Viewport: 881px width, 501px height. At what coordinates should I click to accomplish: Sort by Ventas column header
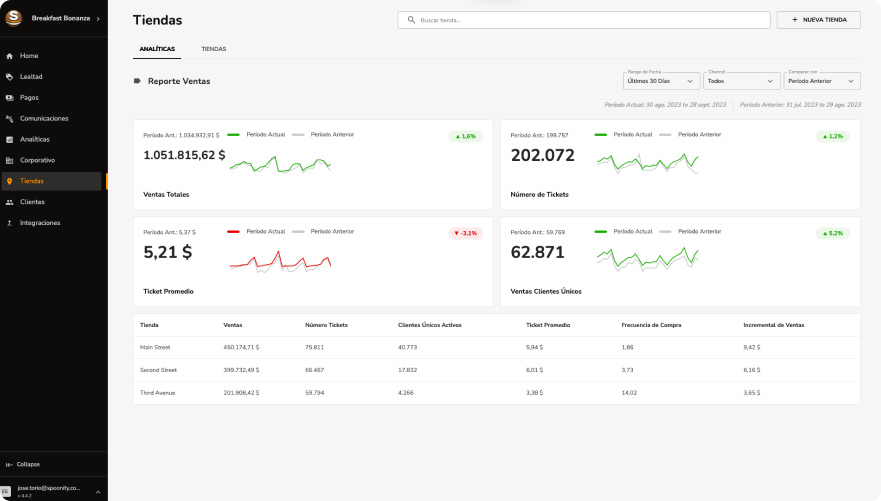tap(233, 325)
